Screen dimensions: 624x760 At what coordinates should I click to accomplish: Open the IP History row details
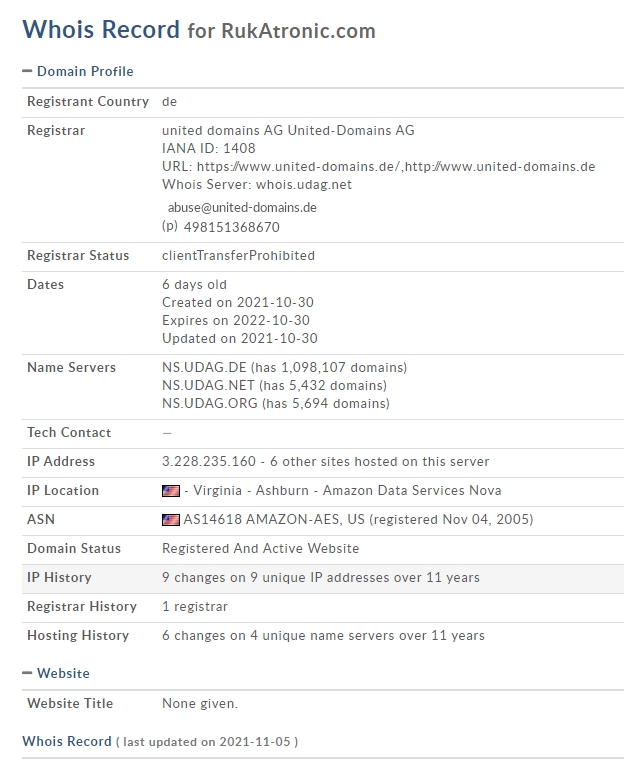(x=323, y=578)
